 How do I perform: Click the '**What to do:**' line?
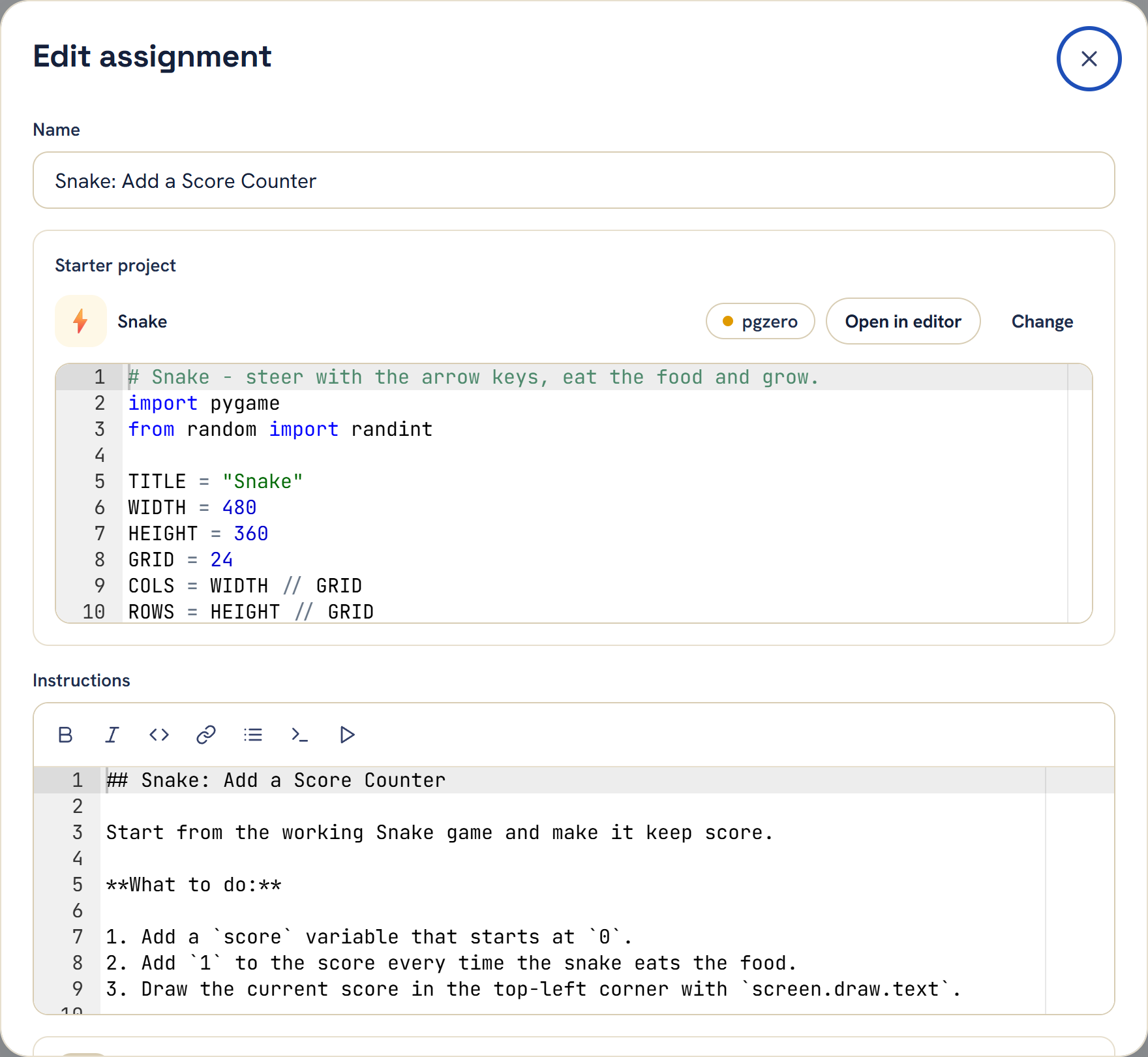point(194,885)
